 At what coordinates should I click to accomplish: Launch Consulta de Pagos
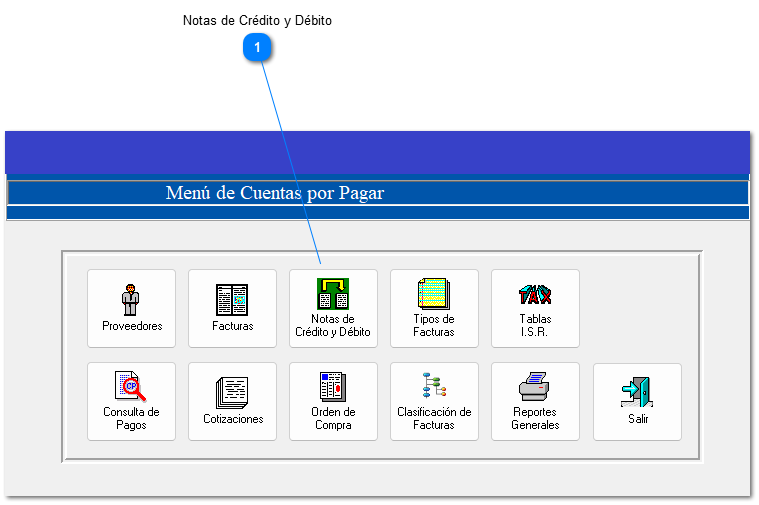131,401
